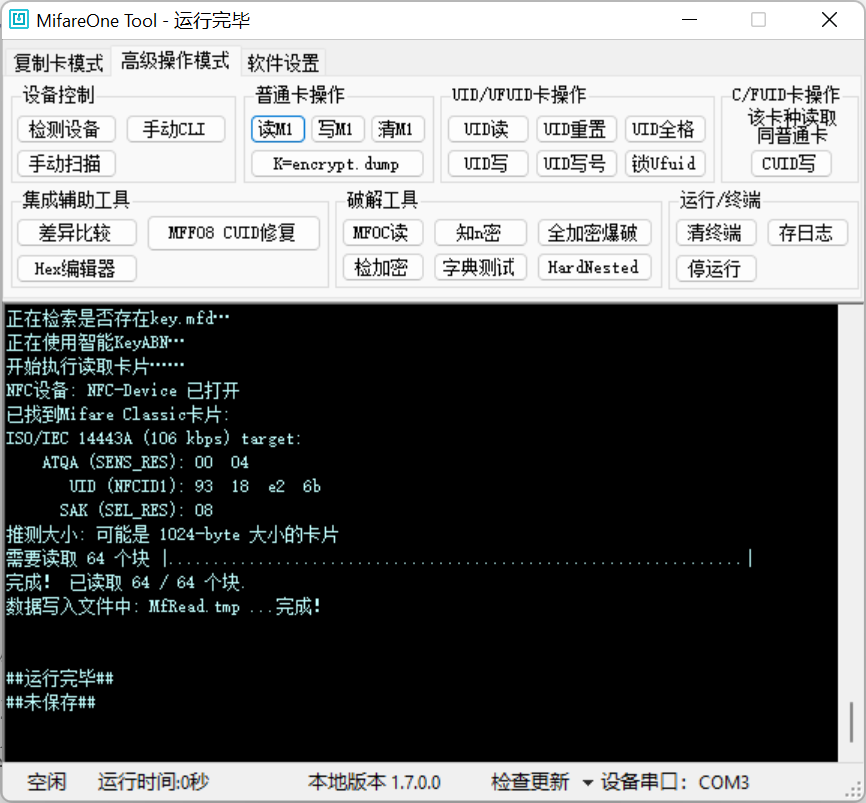Click the SAK (SEL_RES): 08 line
This screenshot has height=803, width=866.
click(x=136, y=510)
